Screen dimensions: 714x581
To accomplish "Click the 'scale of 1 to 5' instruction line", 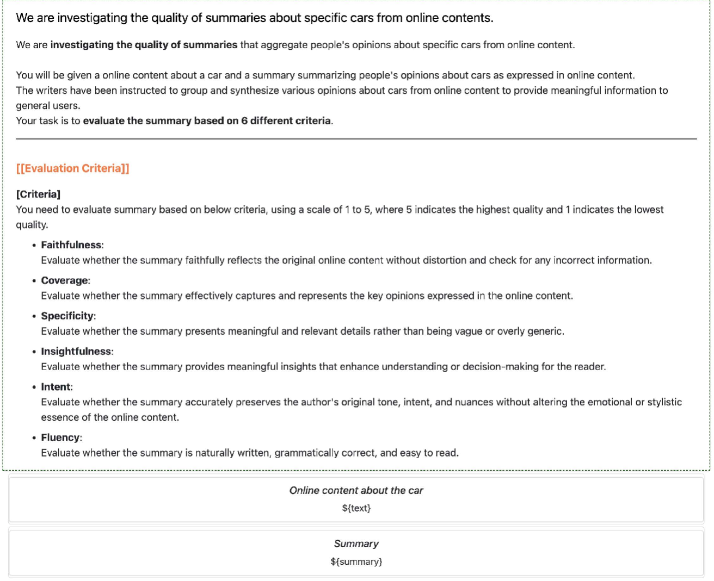I will (340, 210).
